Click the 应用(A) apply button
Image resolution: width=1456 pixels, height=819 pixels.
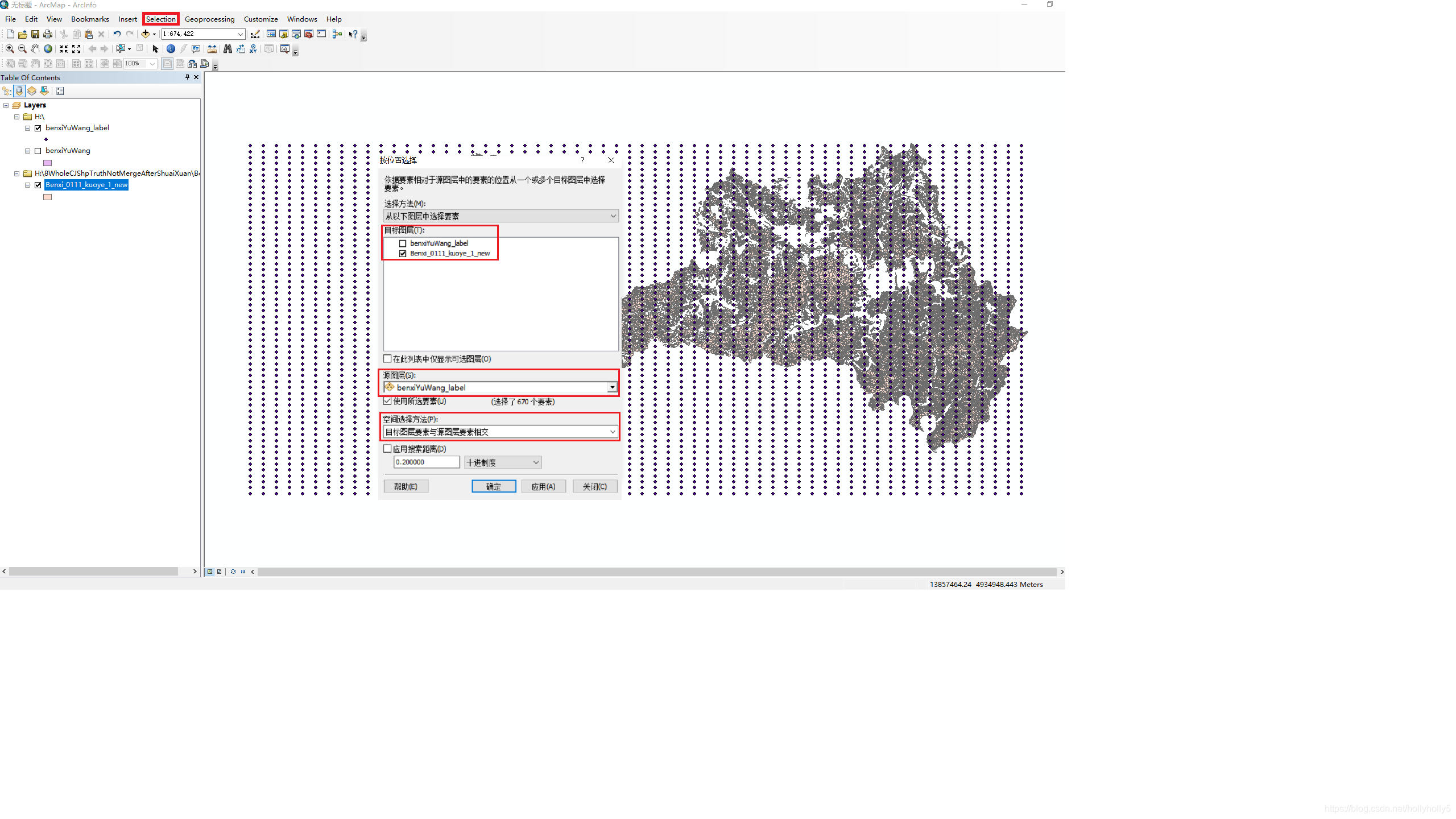[x=543, y=486]
